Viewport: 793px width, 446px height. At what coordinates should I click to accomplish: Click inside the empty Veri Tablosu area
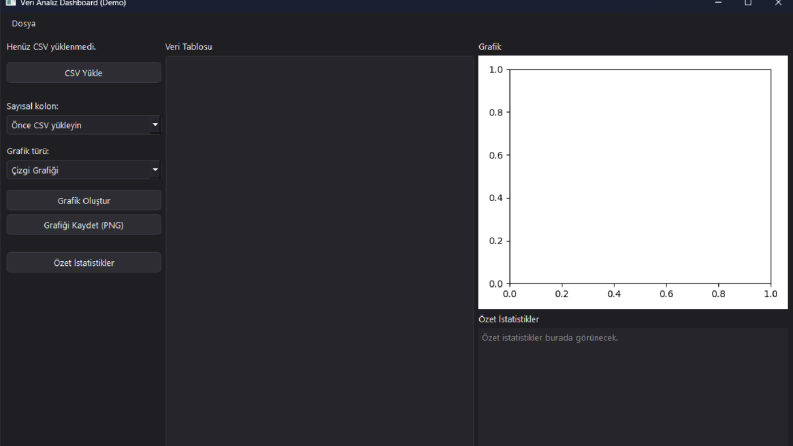tap(319, 251)
